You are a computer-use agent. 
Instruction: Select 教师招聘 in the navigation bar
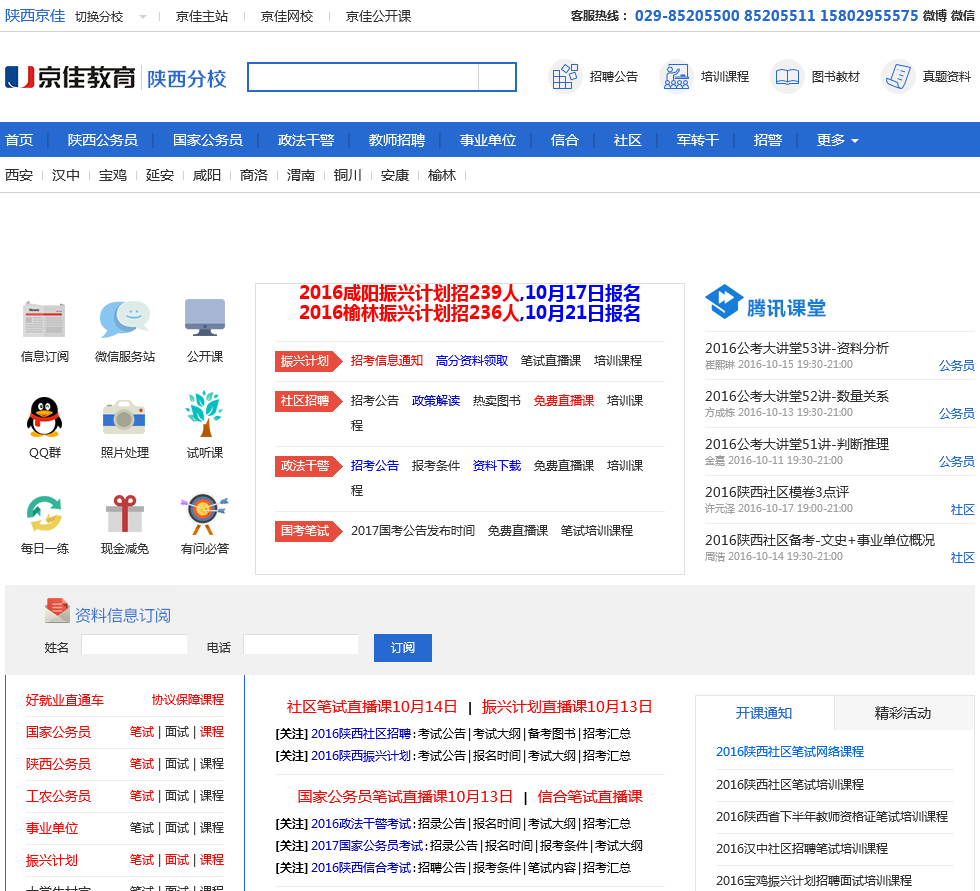pyautogui.click(x=396, y=140)
